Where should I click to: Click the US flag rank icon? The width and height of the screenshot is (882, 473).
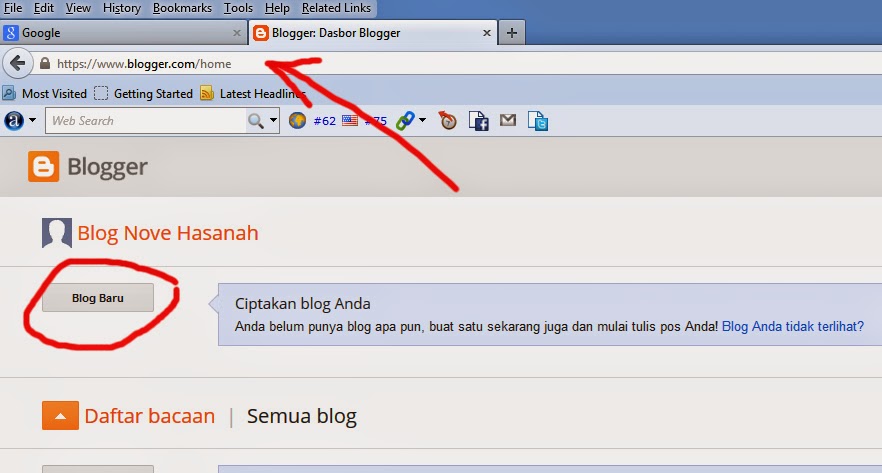350,120
